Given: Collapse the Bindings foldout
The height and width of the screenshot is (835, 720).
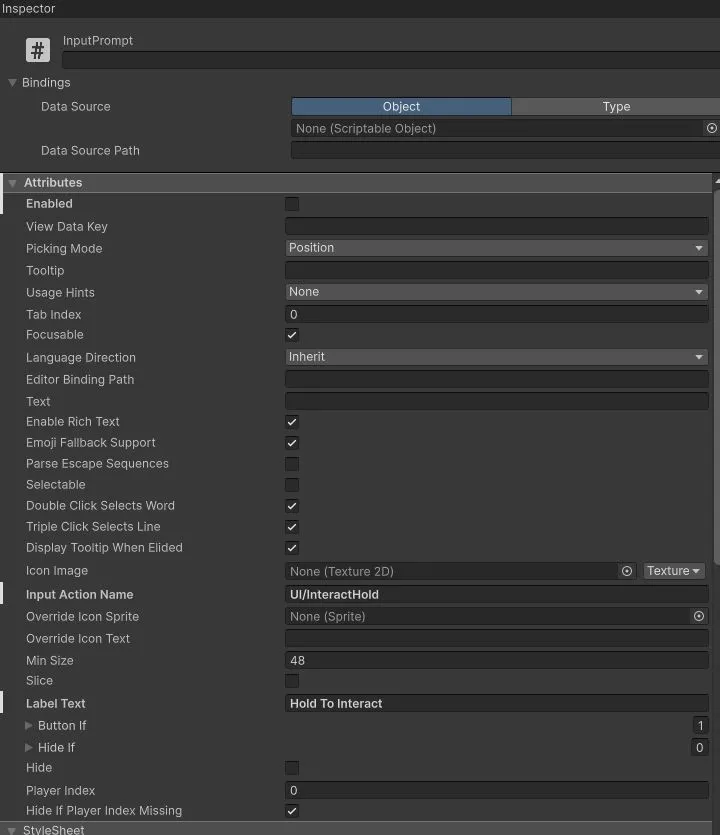Looking at the screenshot, I should 12,82.
